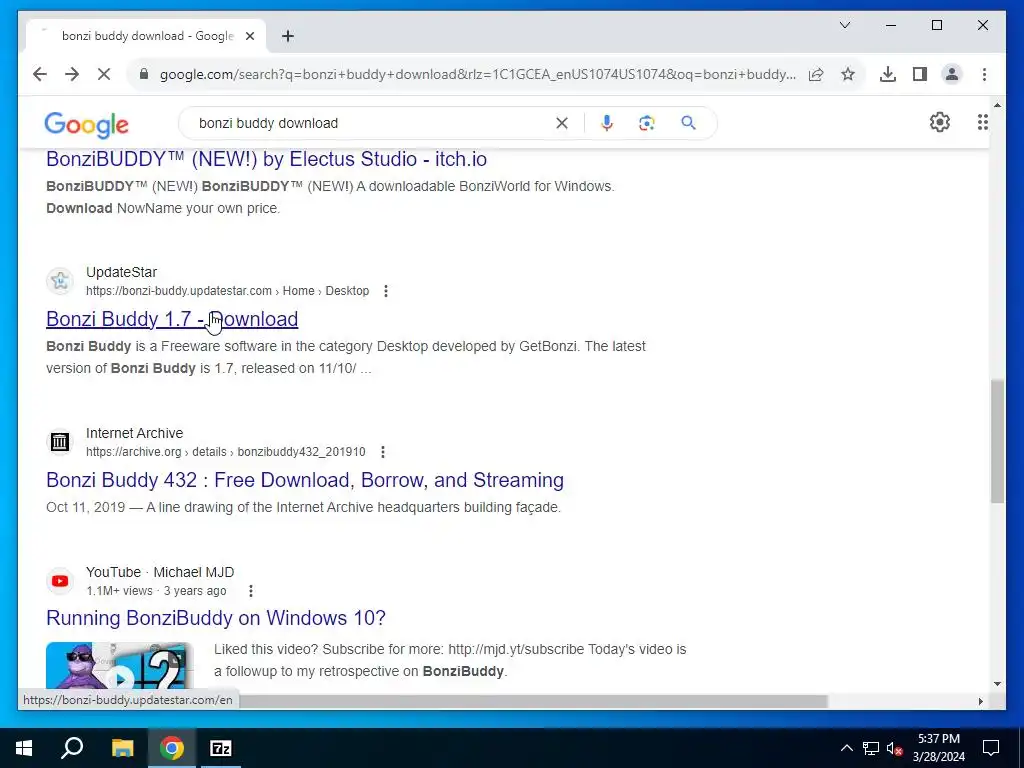Open more options for the YouTube result
The height and width of the screenshot is (768, 1024).
(251, 591)
